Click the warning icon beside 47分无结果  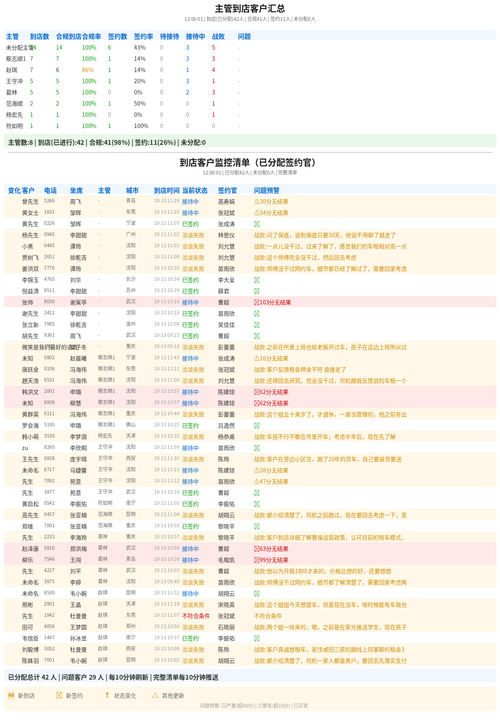click(256, 481)
